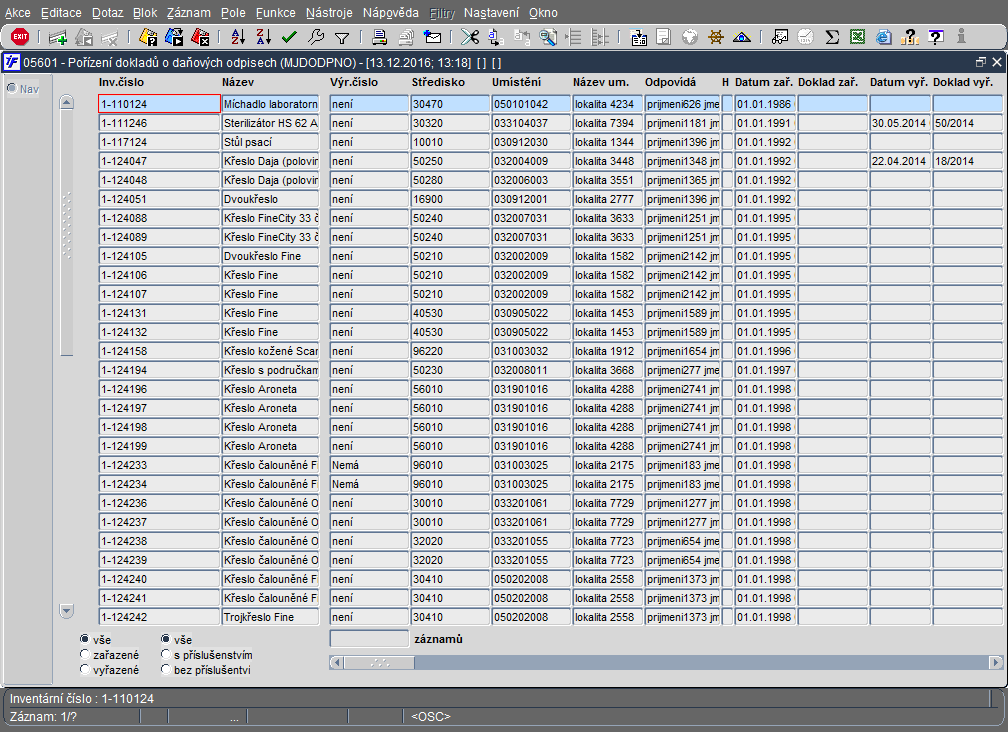This screenshot has height=732, width=1008.
Task: Open the Záznam menu
Action: click(x=188, y=13)
